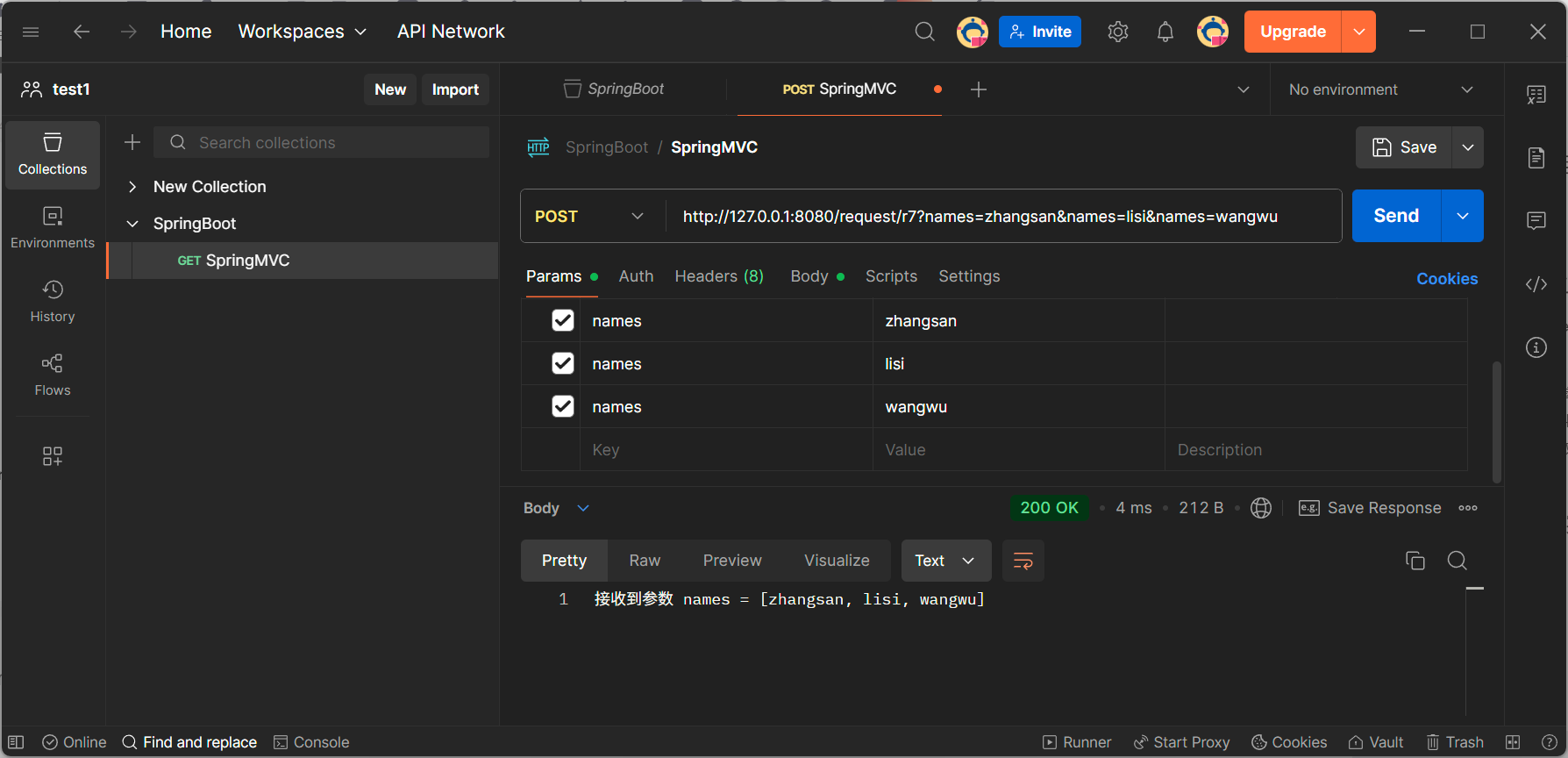Switch to the Scripts tab

[x=891, y=276]
